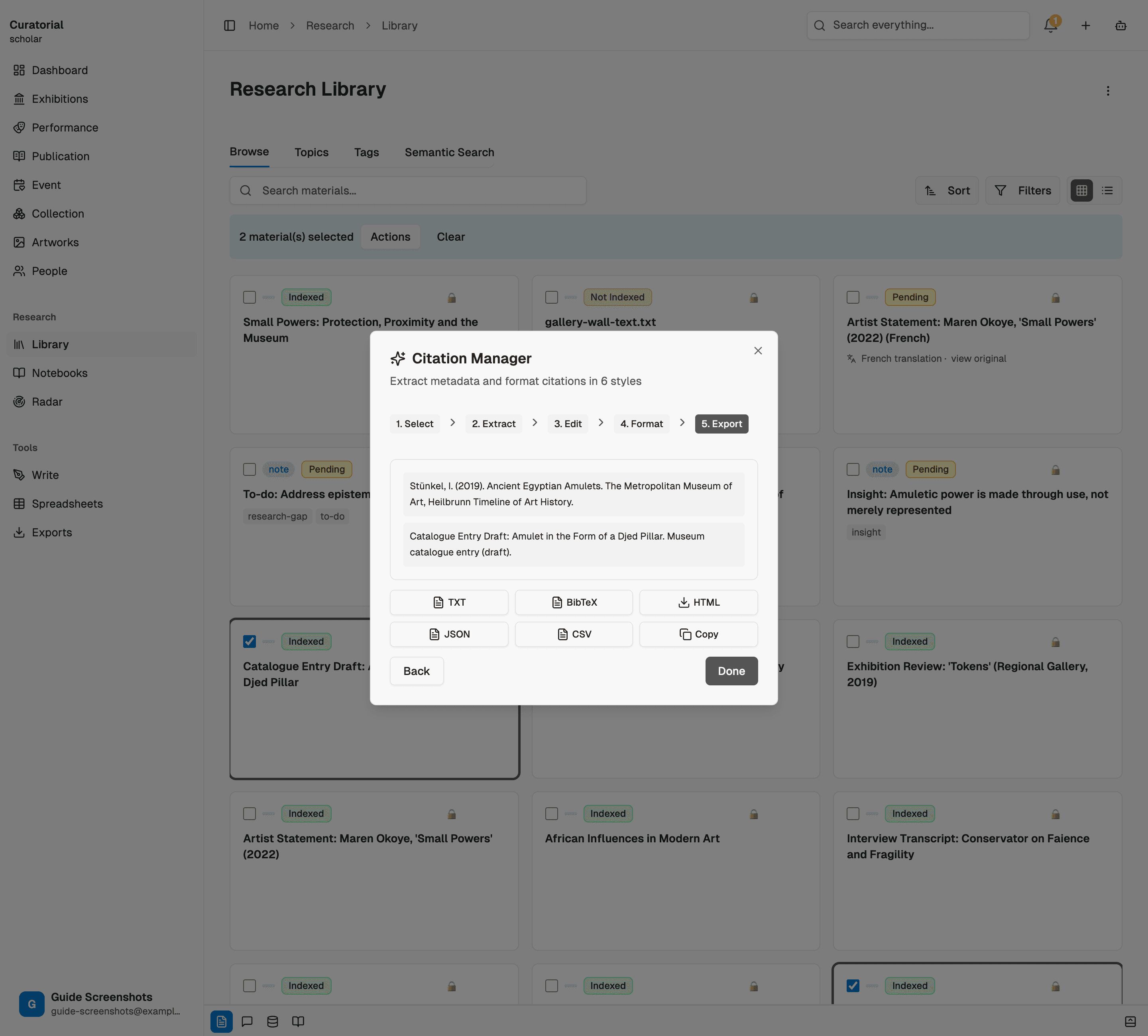1148x1036 pixels.
Task: Tick checkbox for Artist Statement (French) card
Action: click(x=853, y=297)
